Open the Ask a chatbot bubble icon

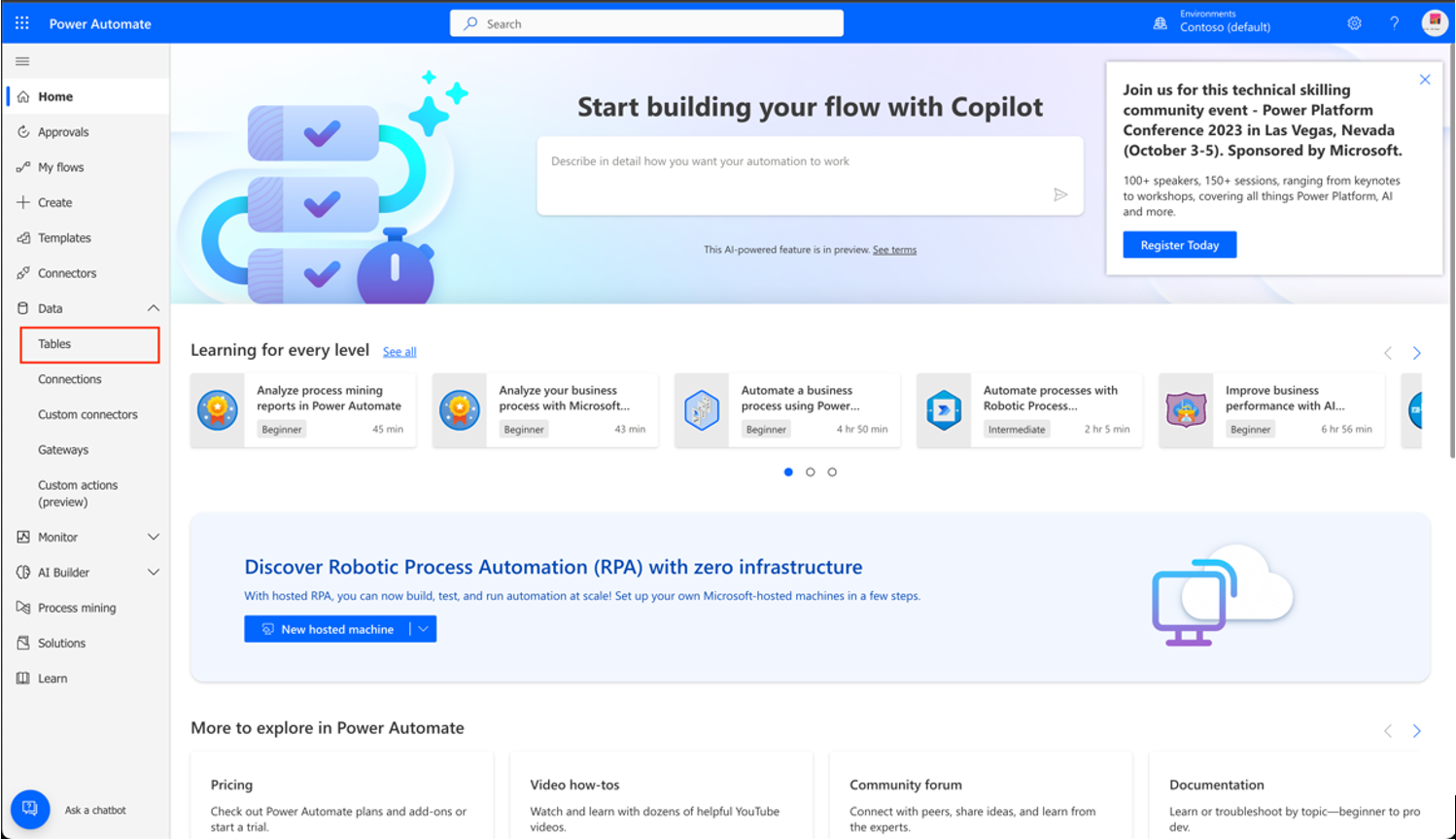pyautogui.click(x=30, y=809)
